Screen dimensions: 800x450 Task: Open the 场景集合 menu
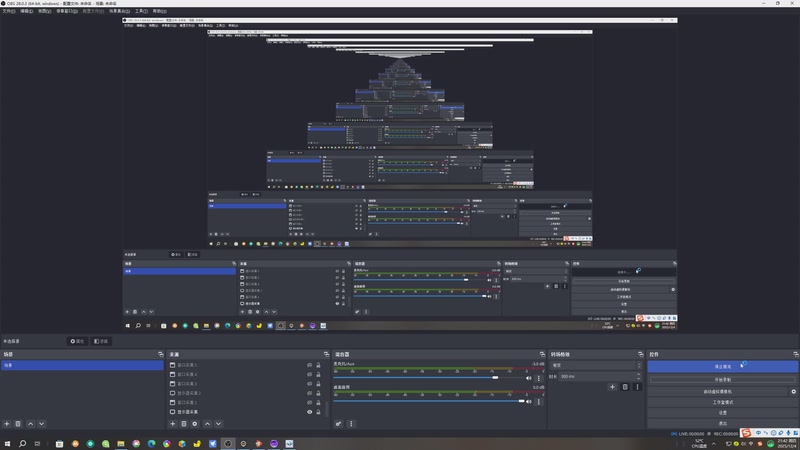pyautogui.click(x=119, y=11)
